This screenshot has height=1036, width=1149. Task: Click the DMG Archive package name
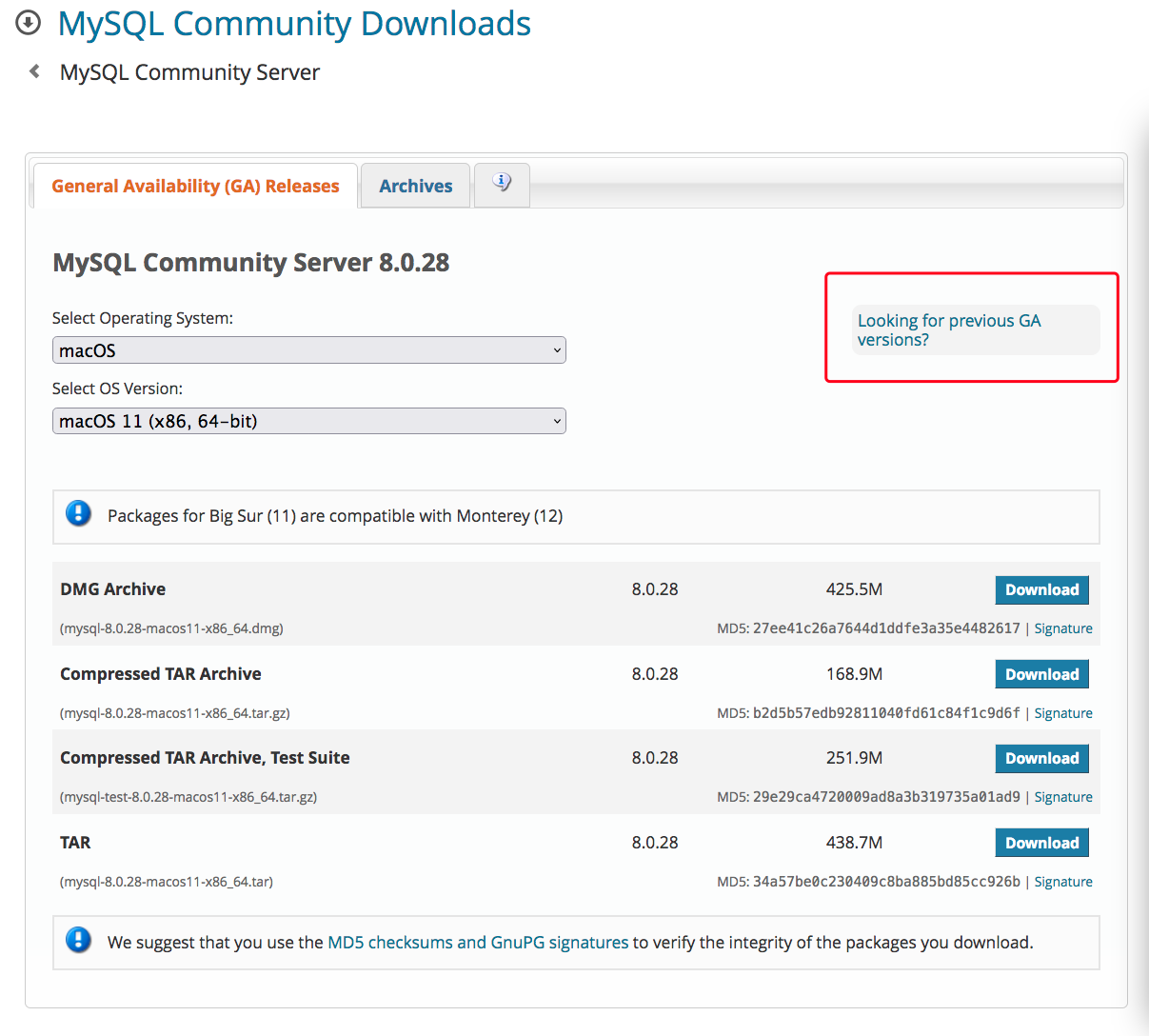112,589
